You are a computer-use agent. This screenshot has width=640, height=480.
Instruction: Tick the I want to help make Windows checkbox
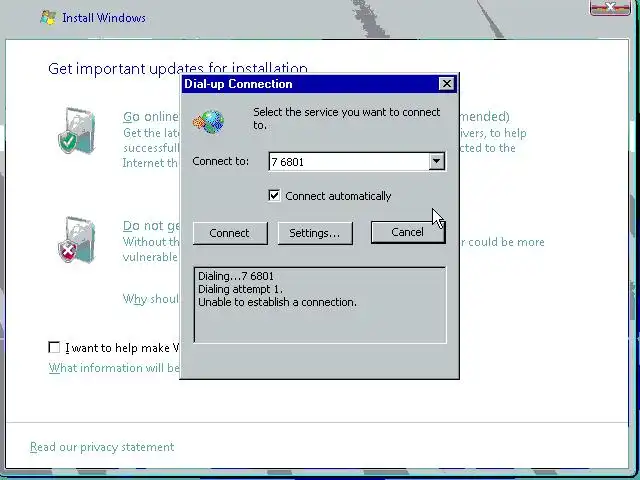tap(54, 347)
